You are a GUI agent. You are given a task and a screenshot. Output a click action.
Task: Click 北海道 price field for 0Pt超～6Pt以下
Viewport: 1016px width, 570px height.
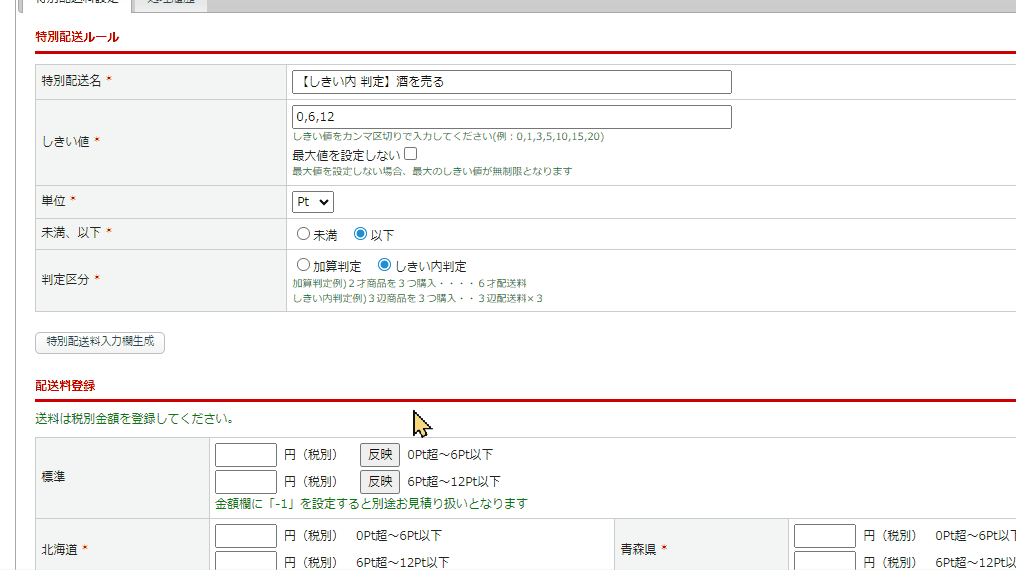pyautogui.click(x=246, y=536)
